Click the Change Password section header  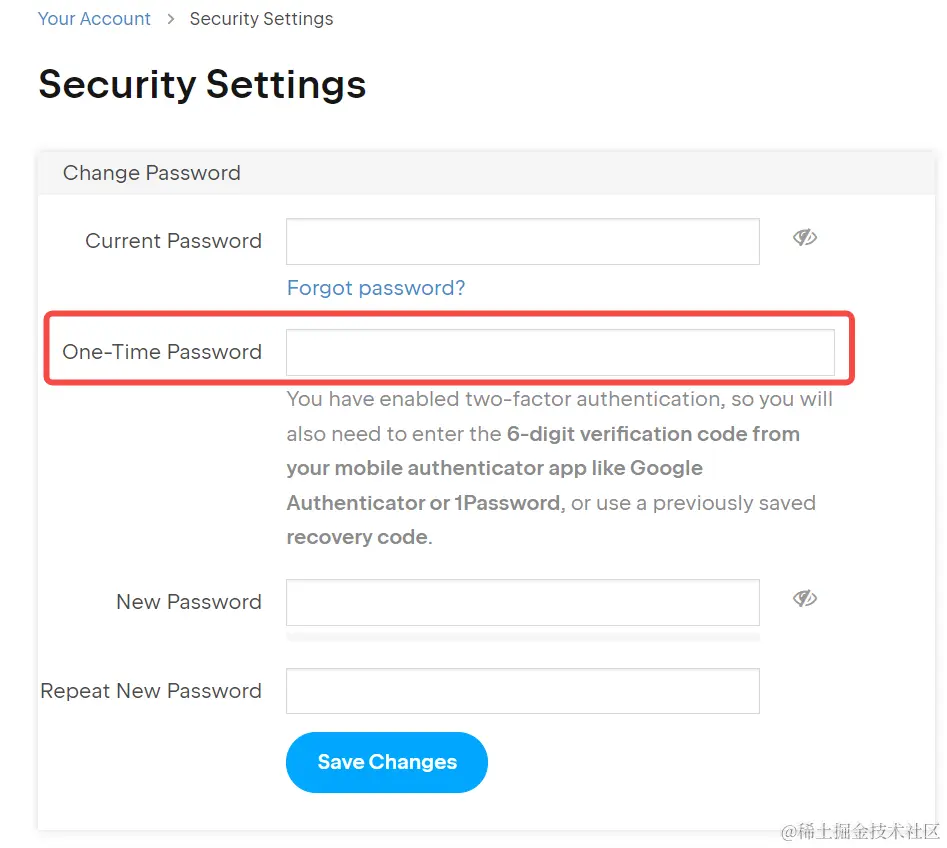click(x=152, y=173)
